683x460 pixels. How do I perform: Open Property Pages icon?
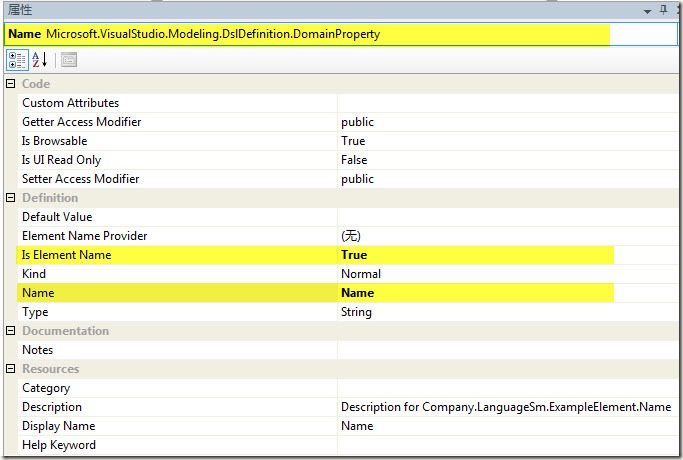coord(69,60)
